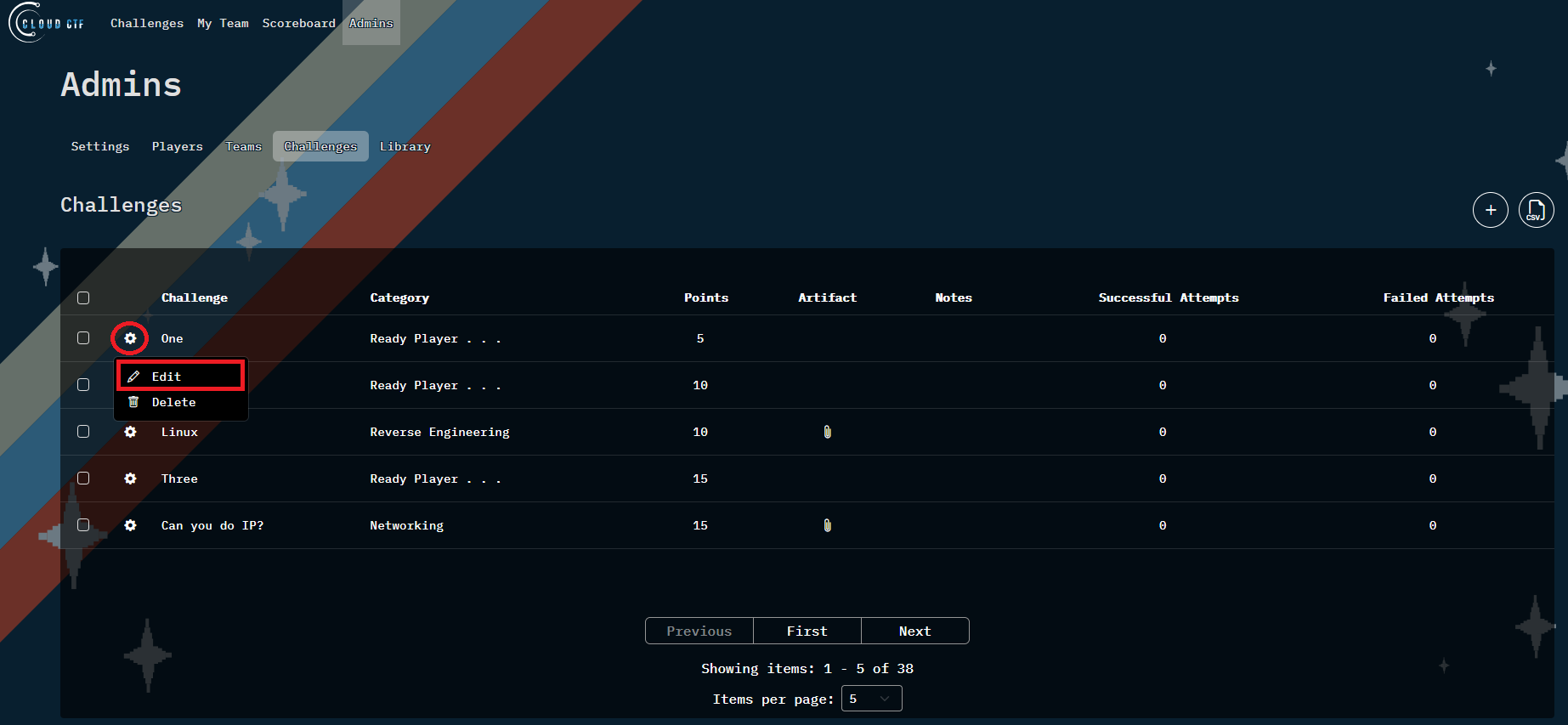
Task: Check the box for the second challenge row
Action: [83, 385]
